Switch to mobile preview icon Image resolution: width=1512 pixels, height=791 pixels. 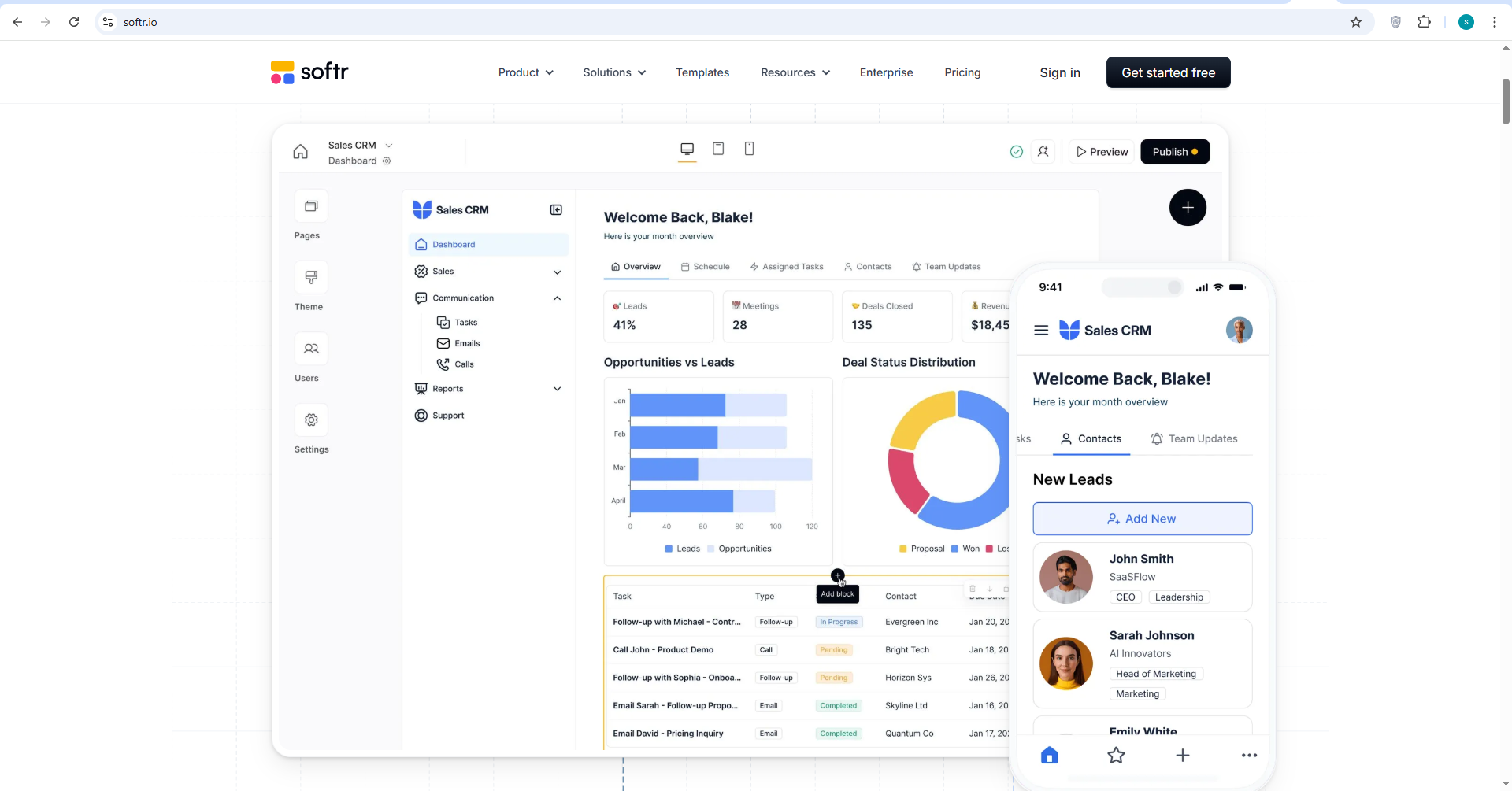(x=749, y=149)
